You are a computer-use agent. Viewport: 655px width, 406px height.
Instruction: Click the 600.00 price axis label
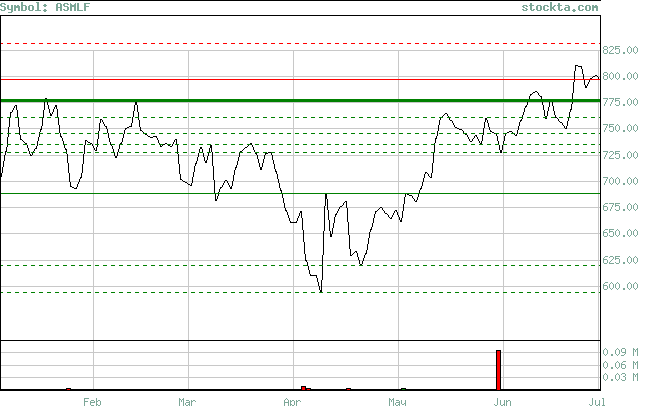click(x=620, y=286)
